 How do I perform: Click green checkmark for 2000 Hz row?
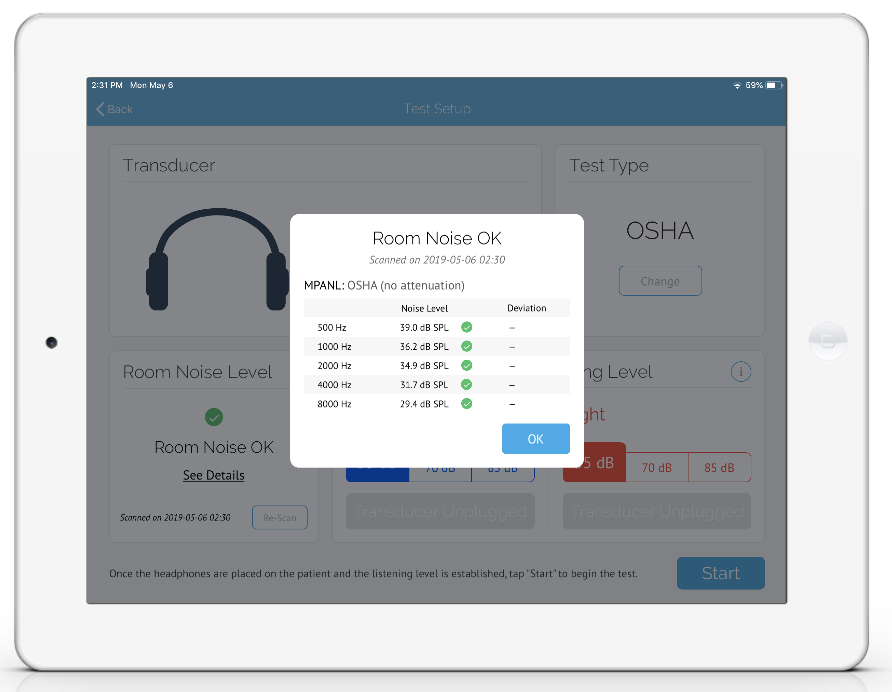(466, 365)
